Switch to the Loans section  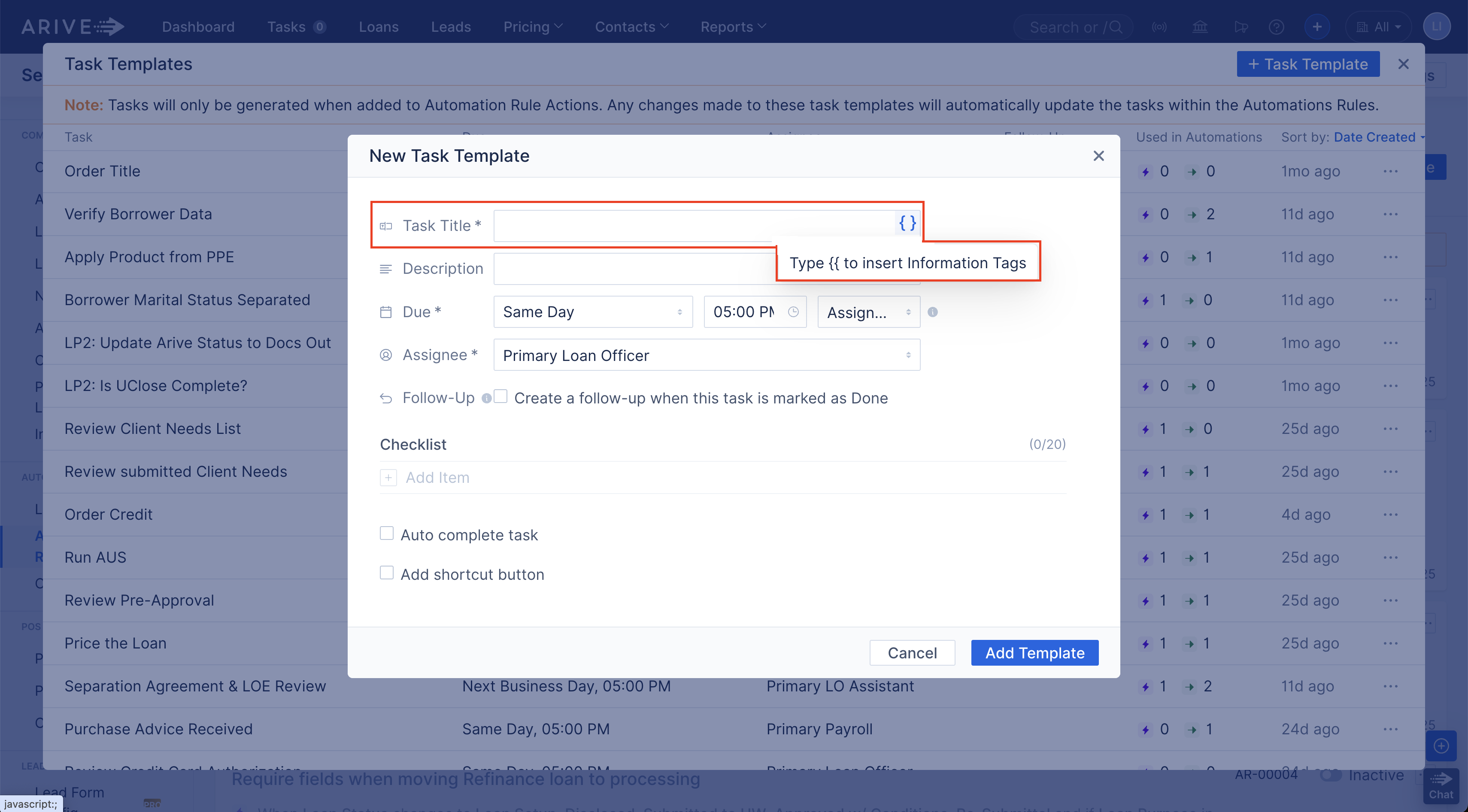click(379, 26)
